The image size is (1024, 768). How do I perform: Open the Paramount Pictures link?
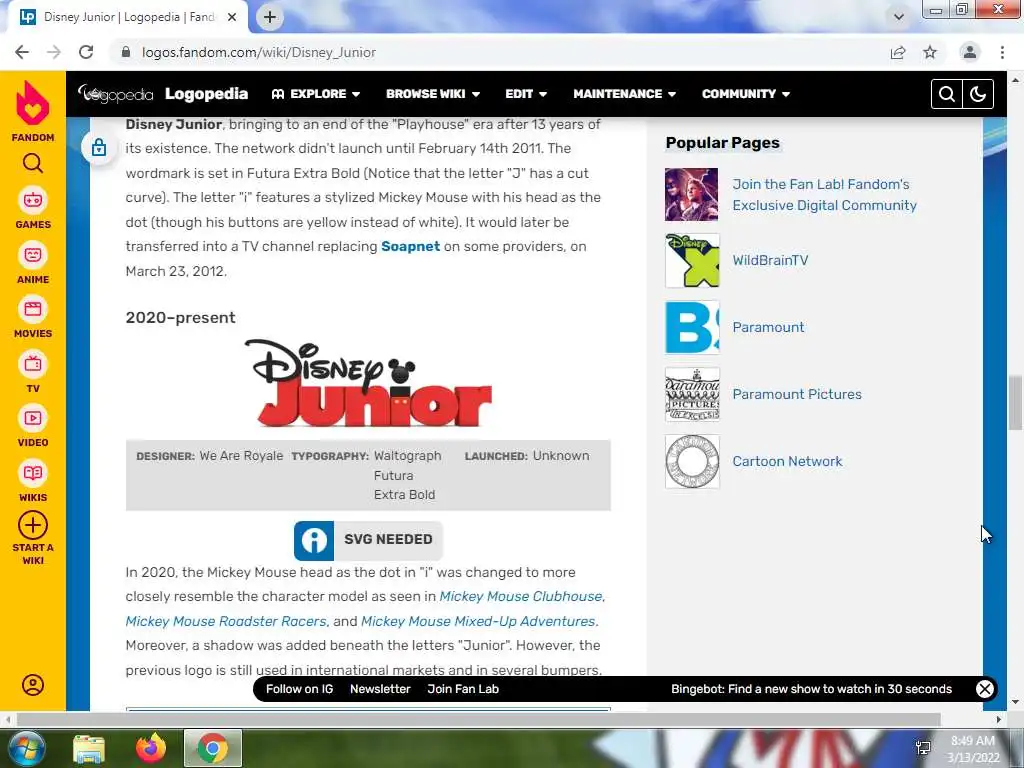tap(797, 394)
